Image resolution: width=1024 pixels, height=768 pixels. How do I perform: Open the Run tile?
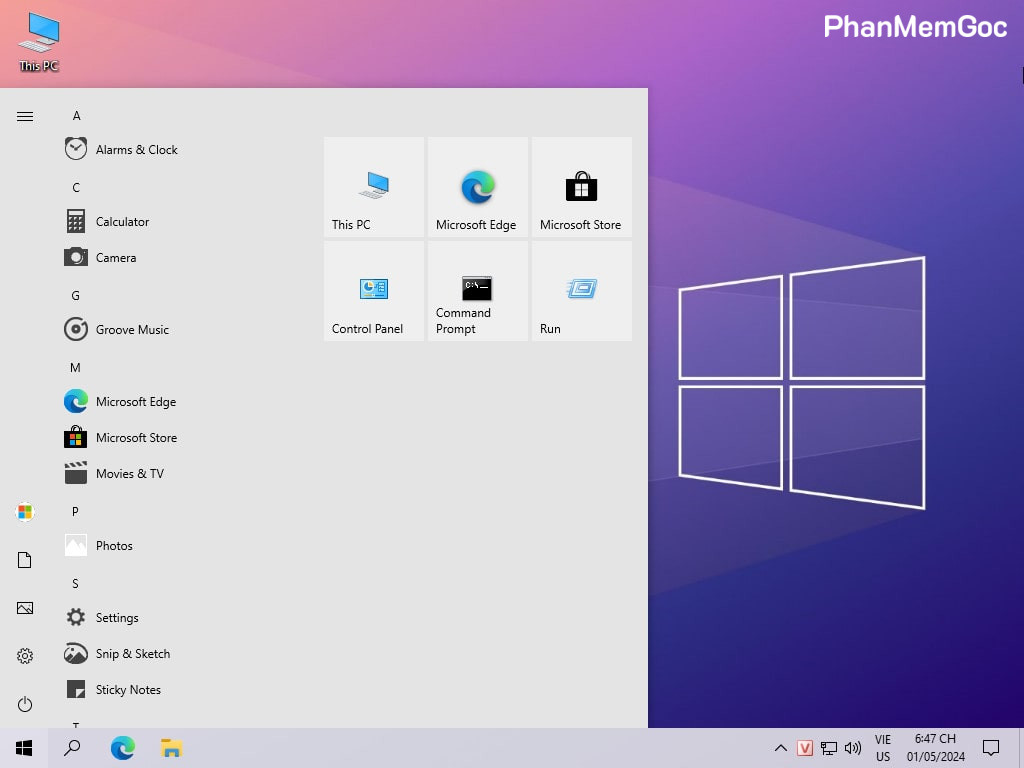pyautogui.click(x=581, y=291)
